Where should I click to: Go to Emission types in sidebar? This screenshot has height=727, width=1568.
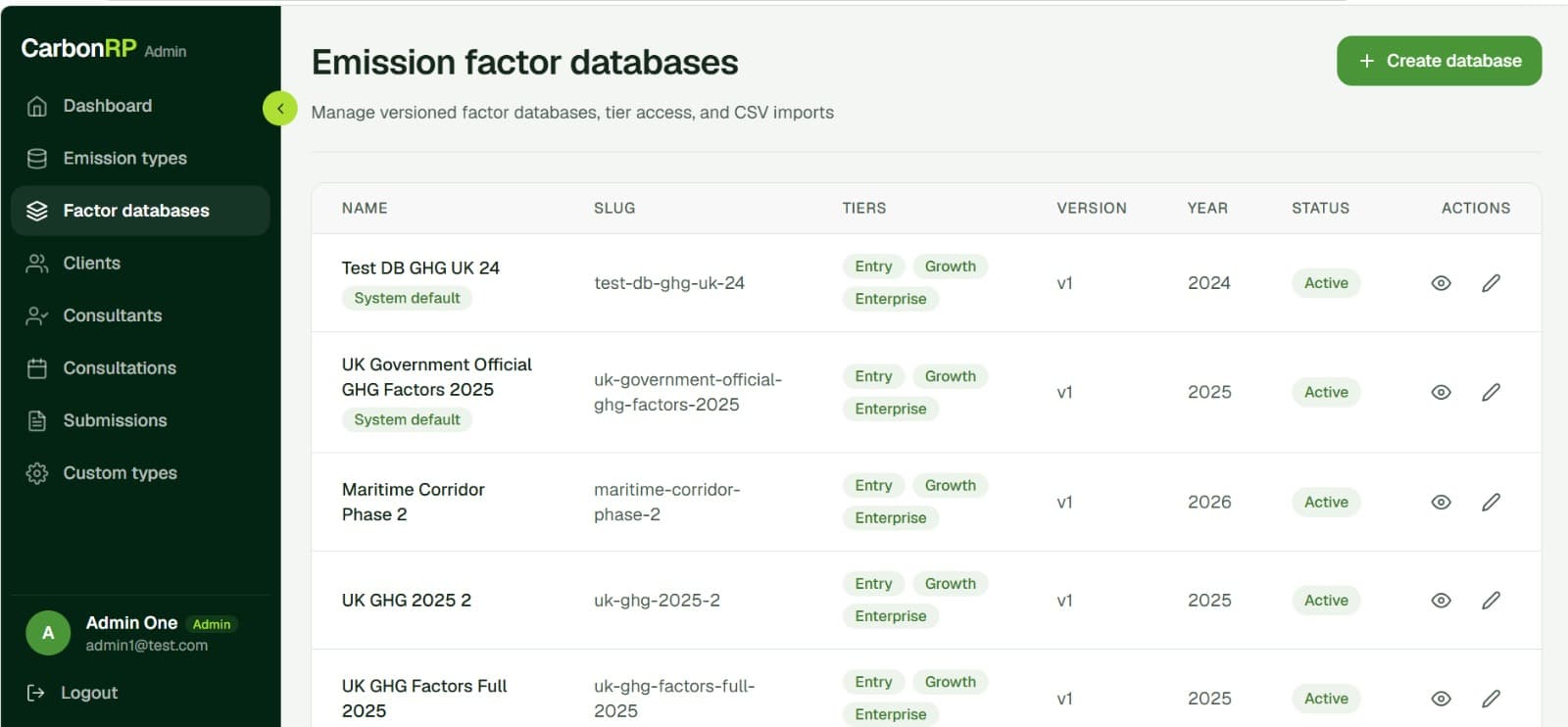point(140,158)
